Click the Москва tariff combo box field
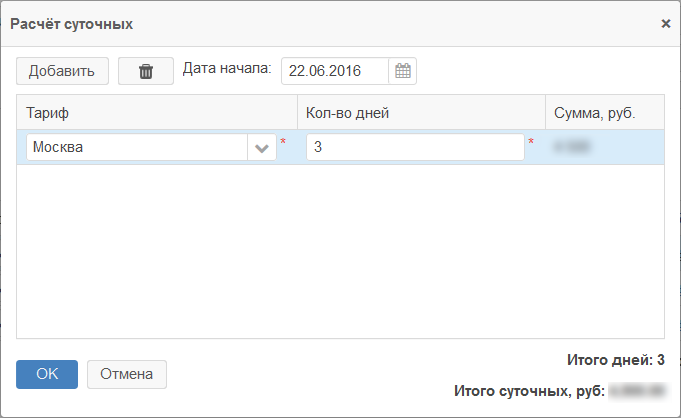 pos(137,148)
